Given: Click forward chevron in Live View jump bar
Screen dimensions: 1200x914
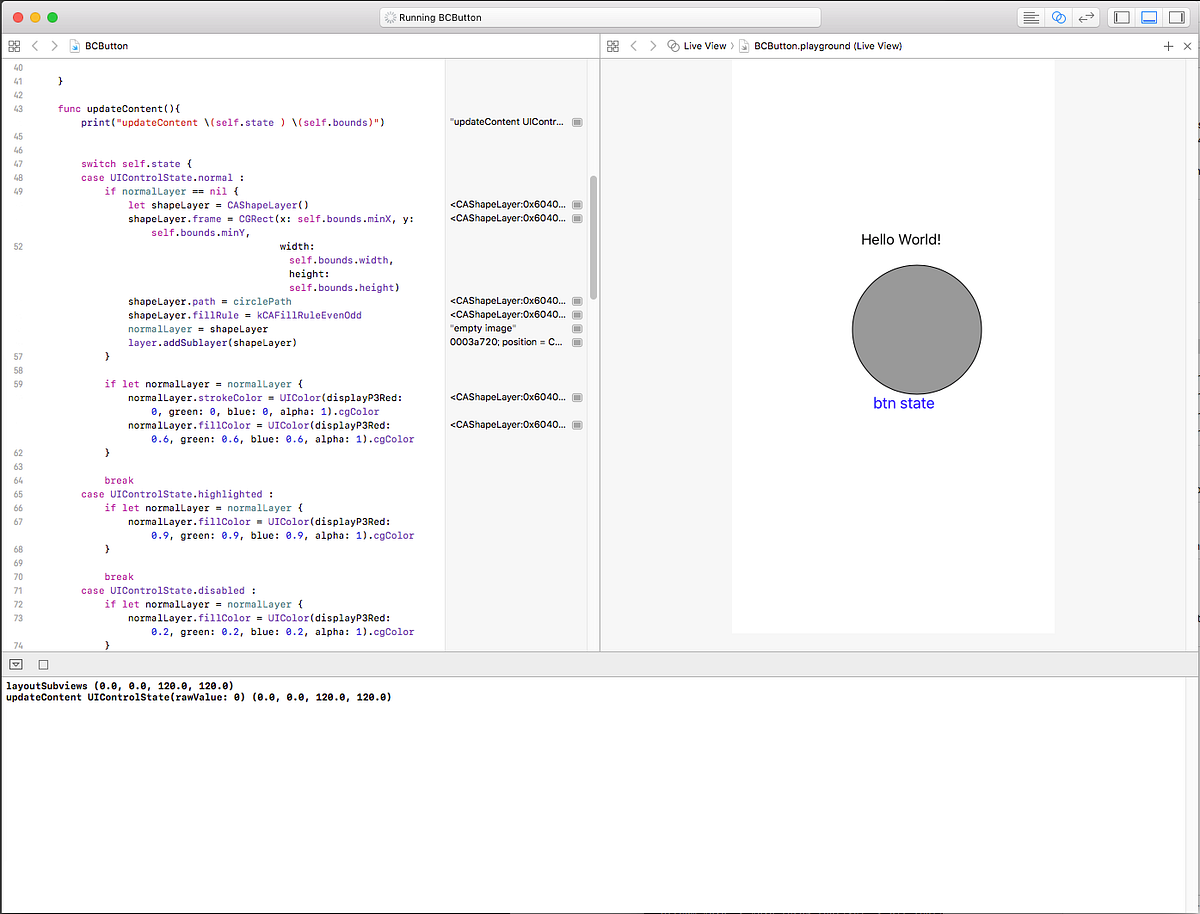Looking at the screenshot, I should pyautogui.click(x=652, y=46).
